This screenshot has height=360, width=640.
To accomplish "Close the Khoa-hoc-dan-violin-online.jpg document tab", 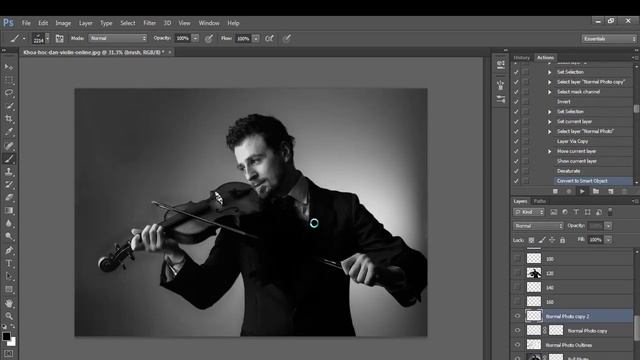I will [170, 52].
